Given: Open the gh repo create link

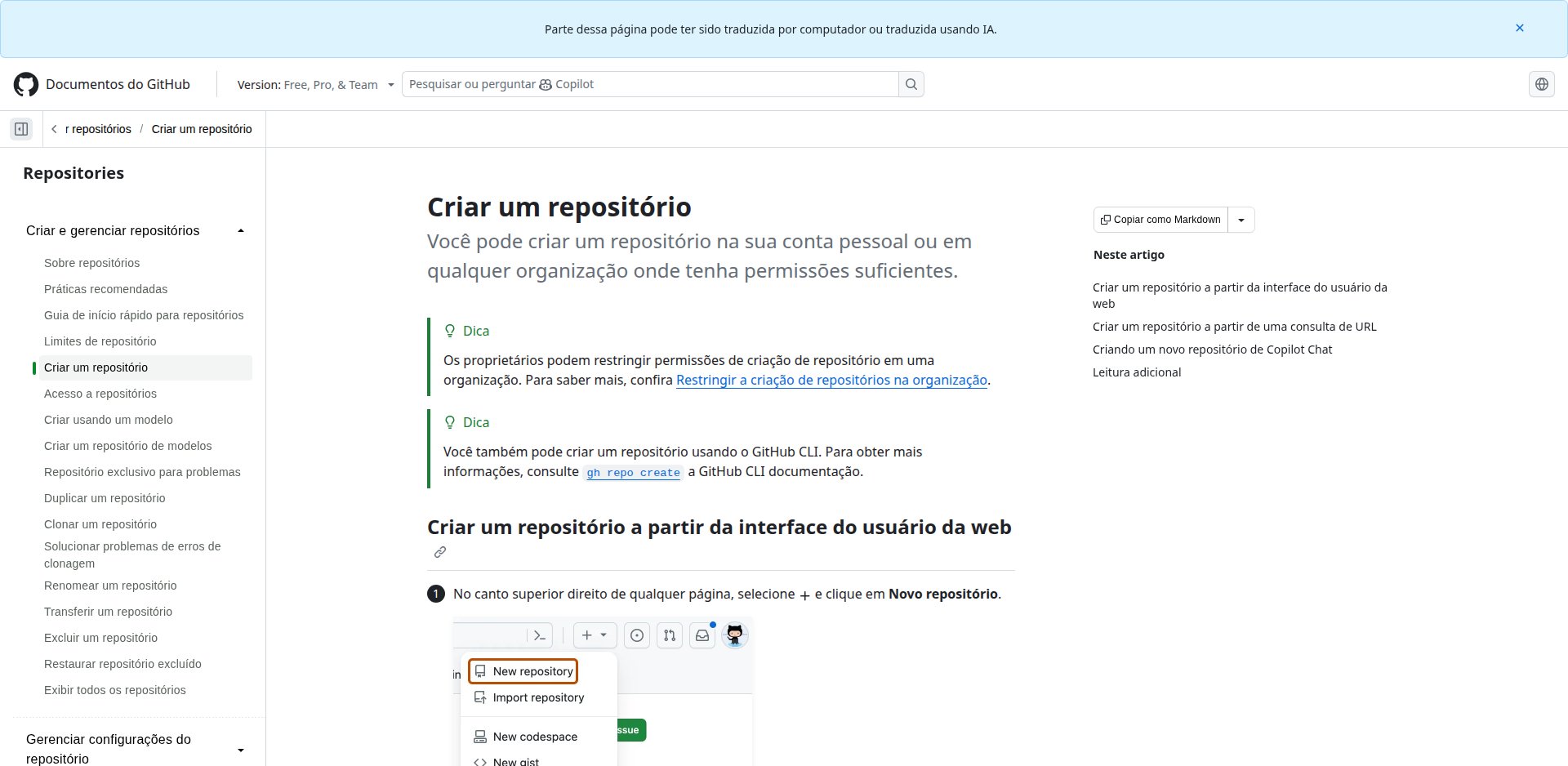Looking at the screenshot, I should [x=633, y=472].
